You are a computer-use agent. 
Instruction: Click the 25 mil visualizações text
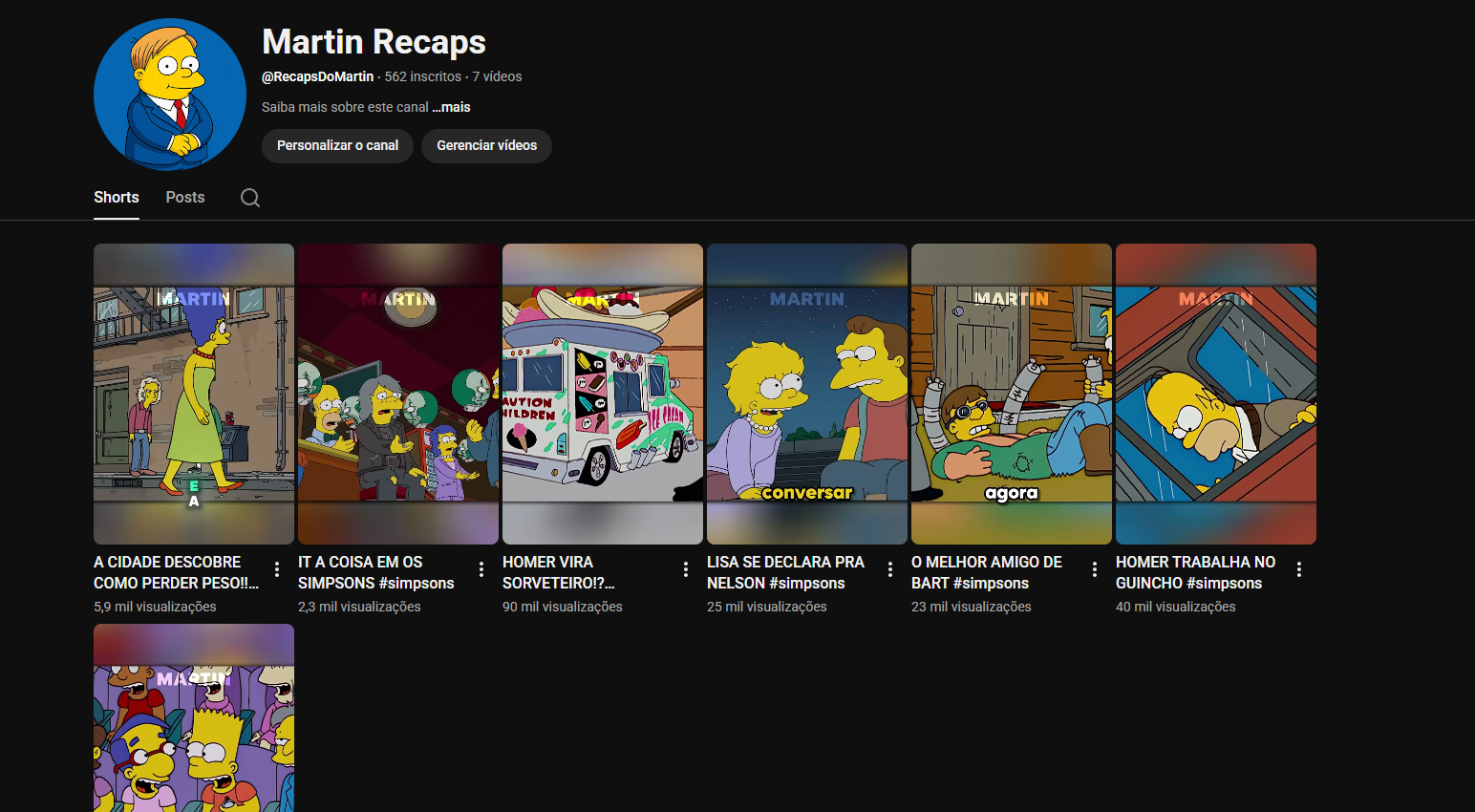(x=767, y=607)
